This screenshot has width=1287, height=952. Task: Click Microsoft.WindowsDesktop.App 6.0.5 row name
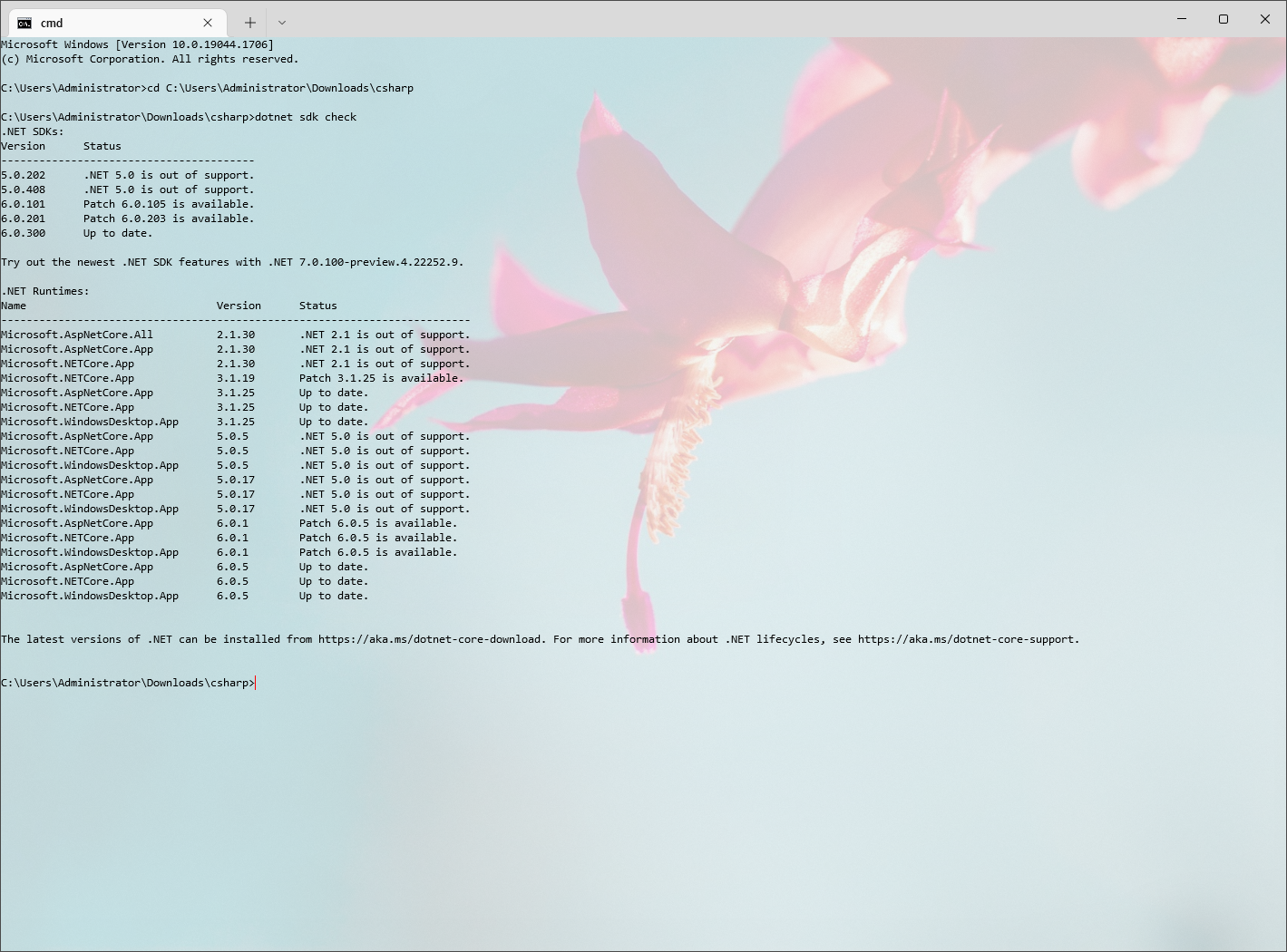pyautogui.click(x=90, y=596)
